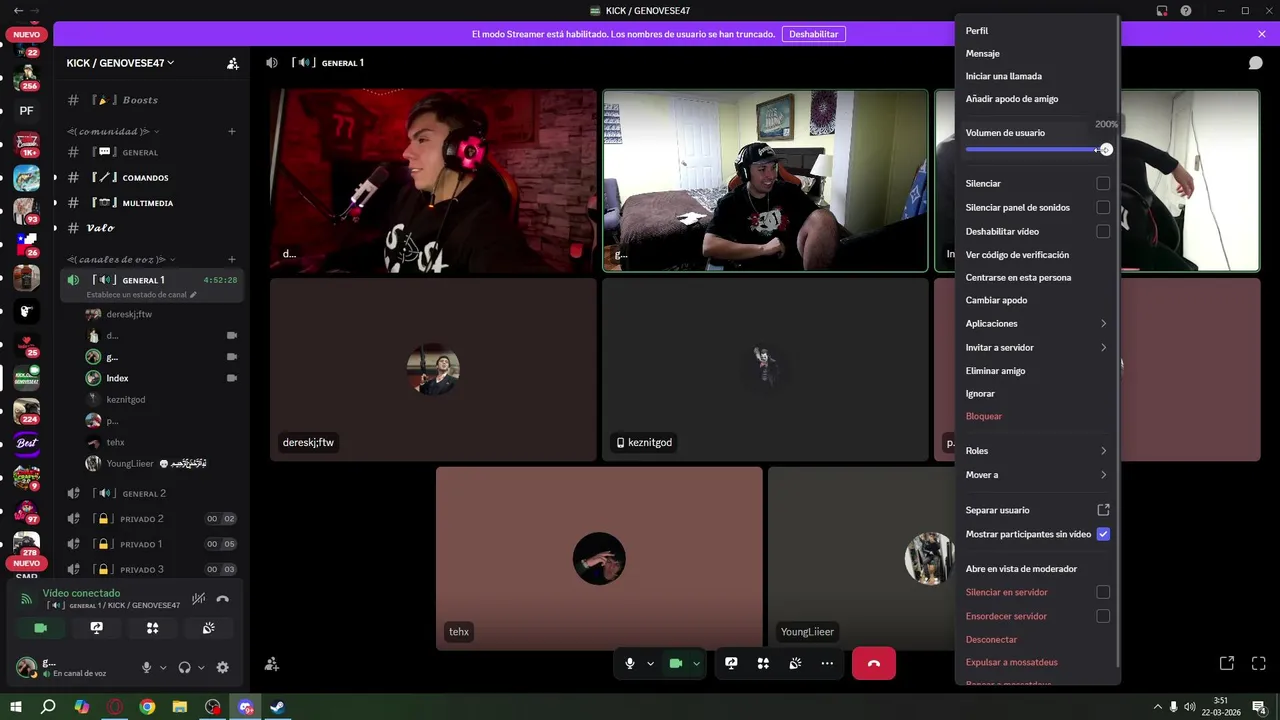The width and height of the screenshot is (1280, 720).
Task: Click the context menu scrollbar
Action: pos(1118,340)
